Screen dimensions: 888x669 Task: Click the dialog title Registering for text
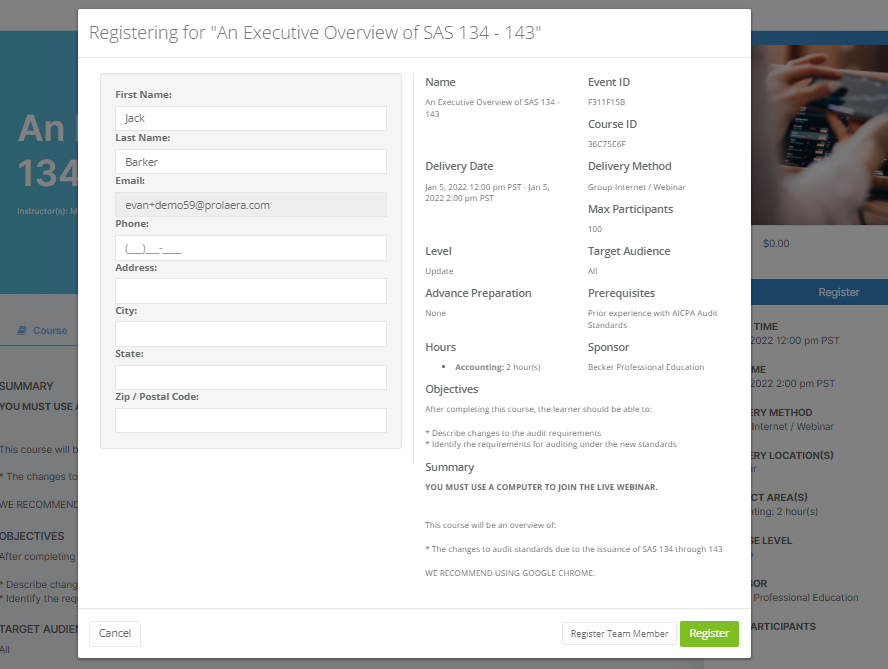point(315,33)
